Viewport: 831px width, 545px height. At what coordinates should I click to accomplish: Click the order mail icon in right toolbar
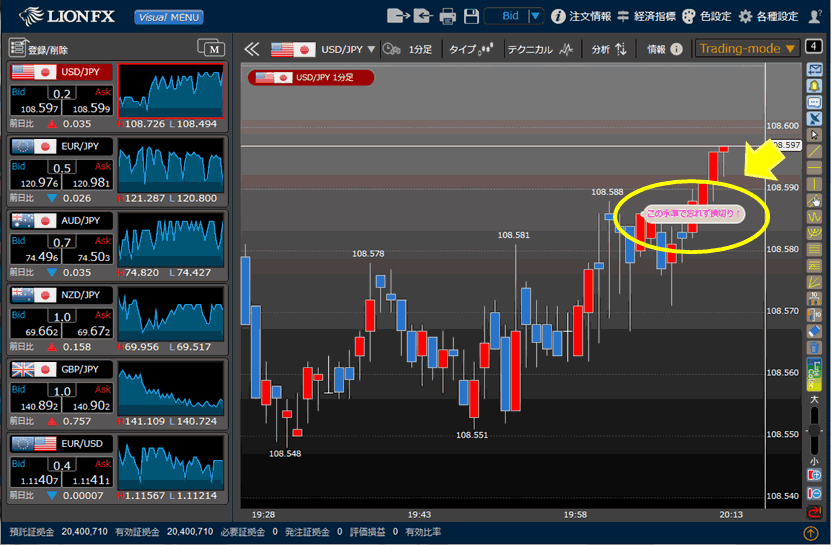pos(814,69)
